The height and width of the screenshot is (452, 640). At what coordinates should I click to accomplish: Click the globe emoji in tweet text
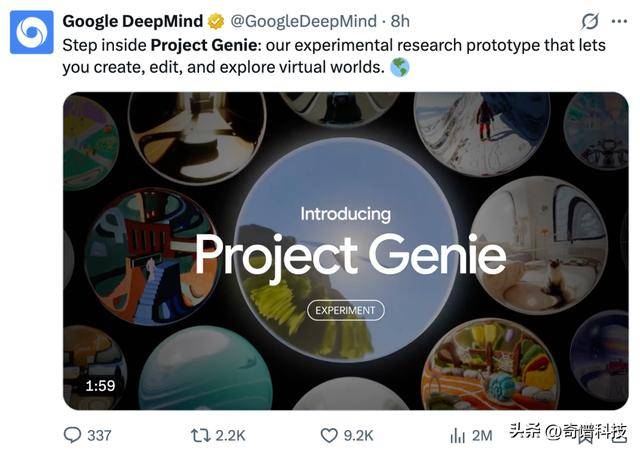tap(399, 67)
